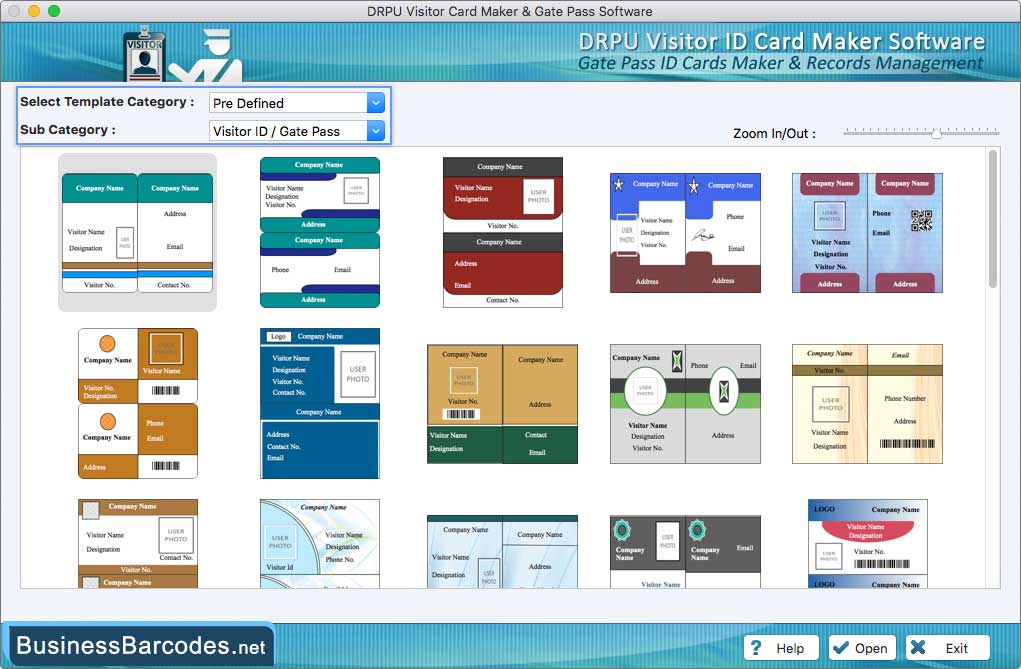Viewport: 1021px width, 669px height.
Task: Click the question mark icon on Help
Action: pos(756,648)
